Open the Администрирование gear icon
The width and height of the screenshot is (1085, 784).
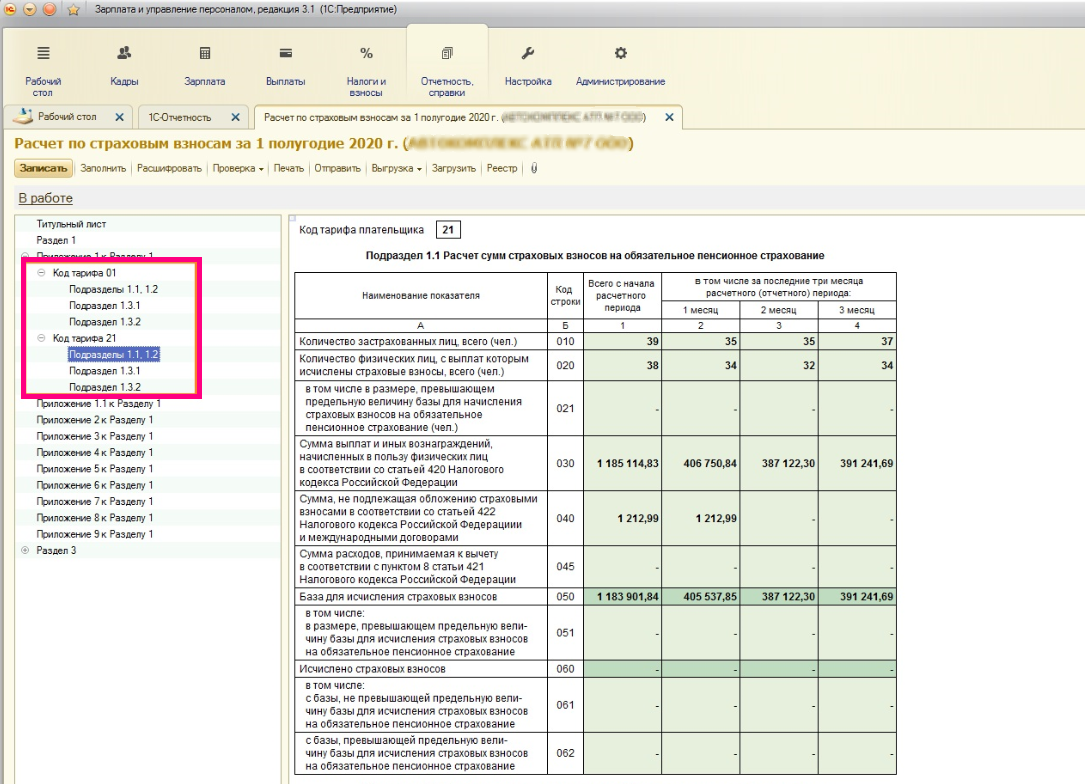click(620, 54)
